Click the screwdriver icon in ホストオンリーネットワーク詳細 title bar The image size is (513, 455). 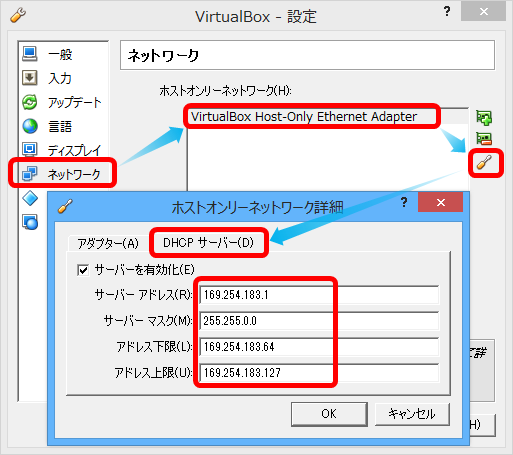(65, 206)
